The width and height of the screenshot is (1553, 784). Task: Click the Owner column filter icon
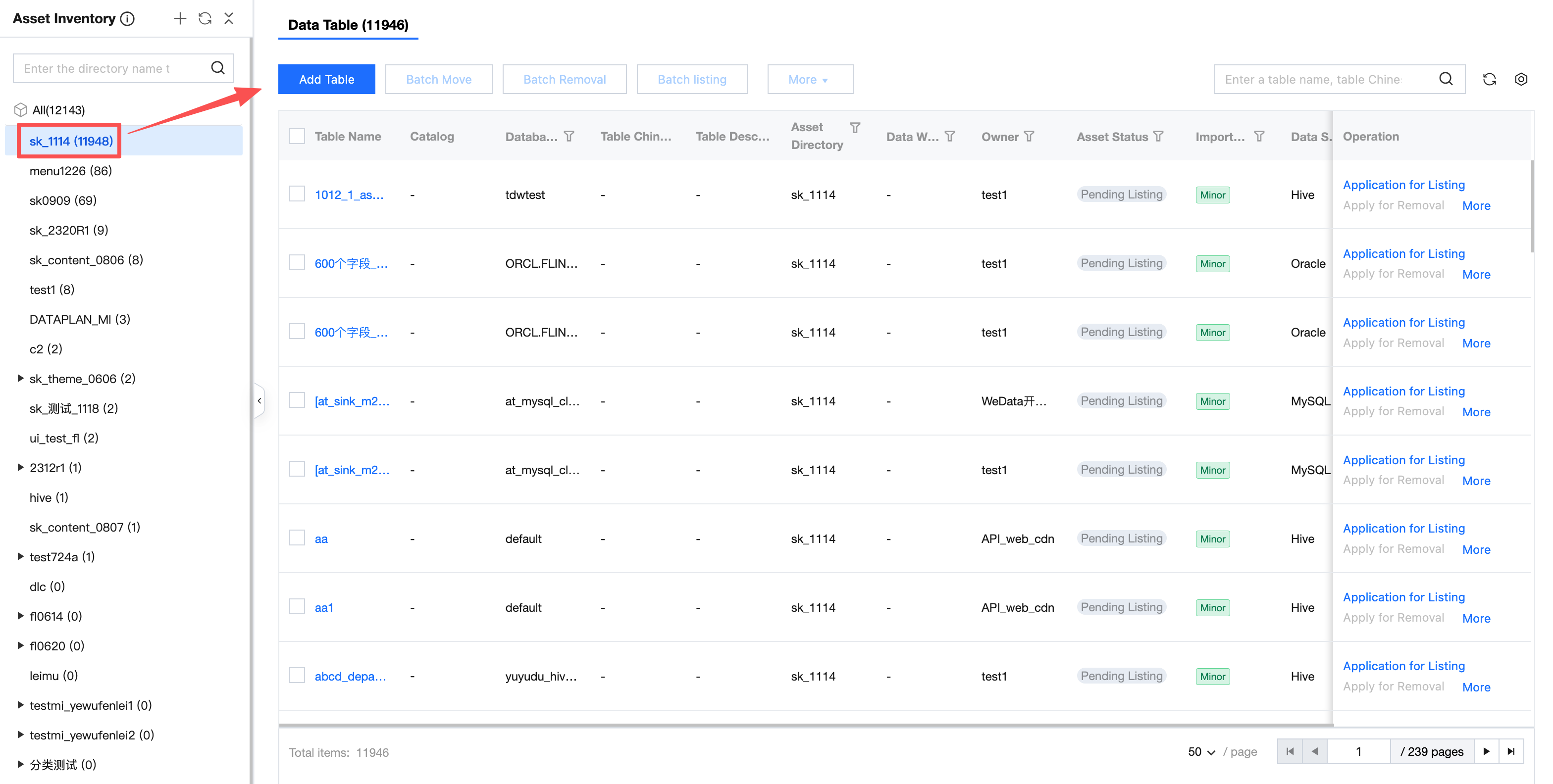coord(1029,136)
